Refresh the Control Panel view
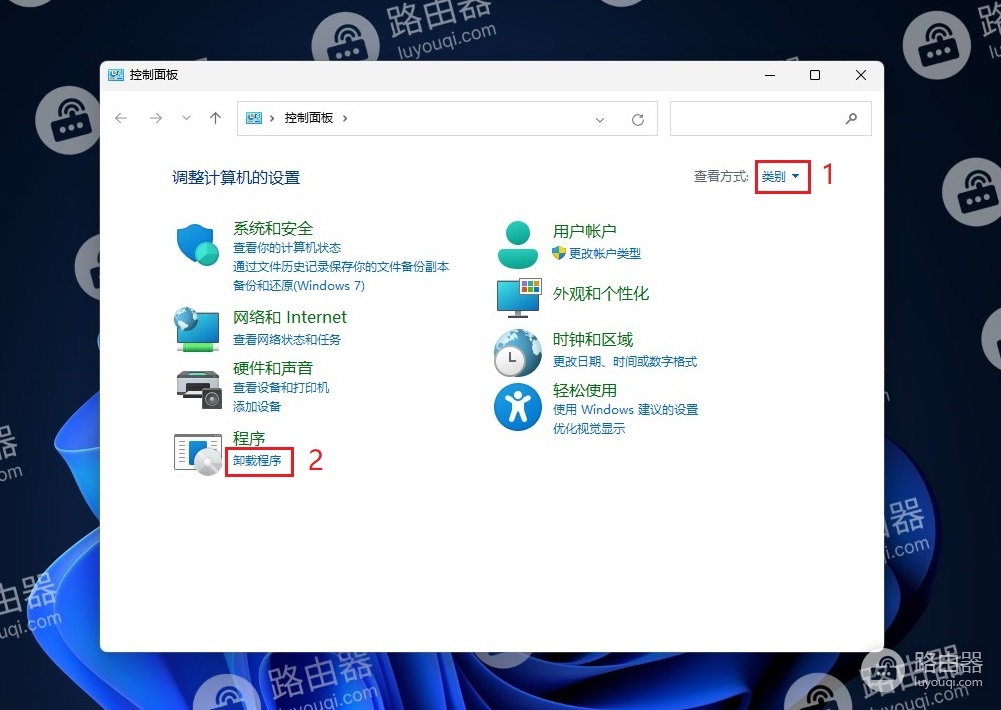 [x=638, y=119]
